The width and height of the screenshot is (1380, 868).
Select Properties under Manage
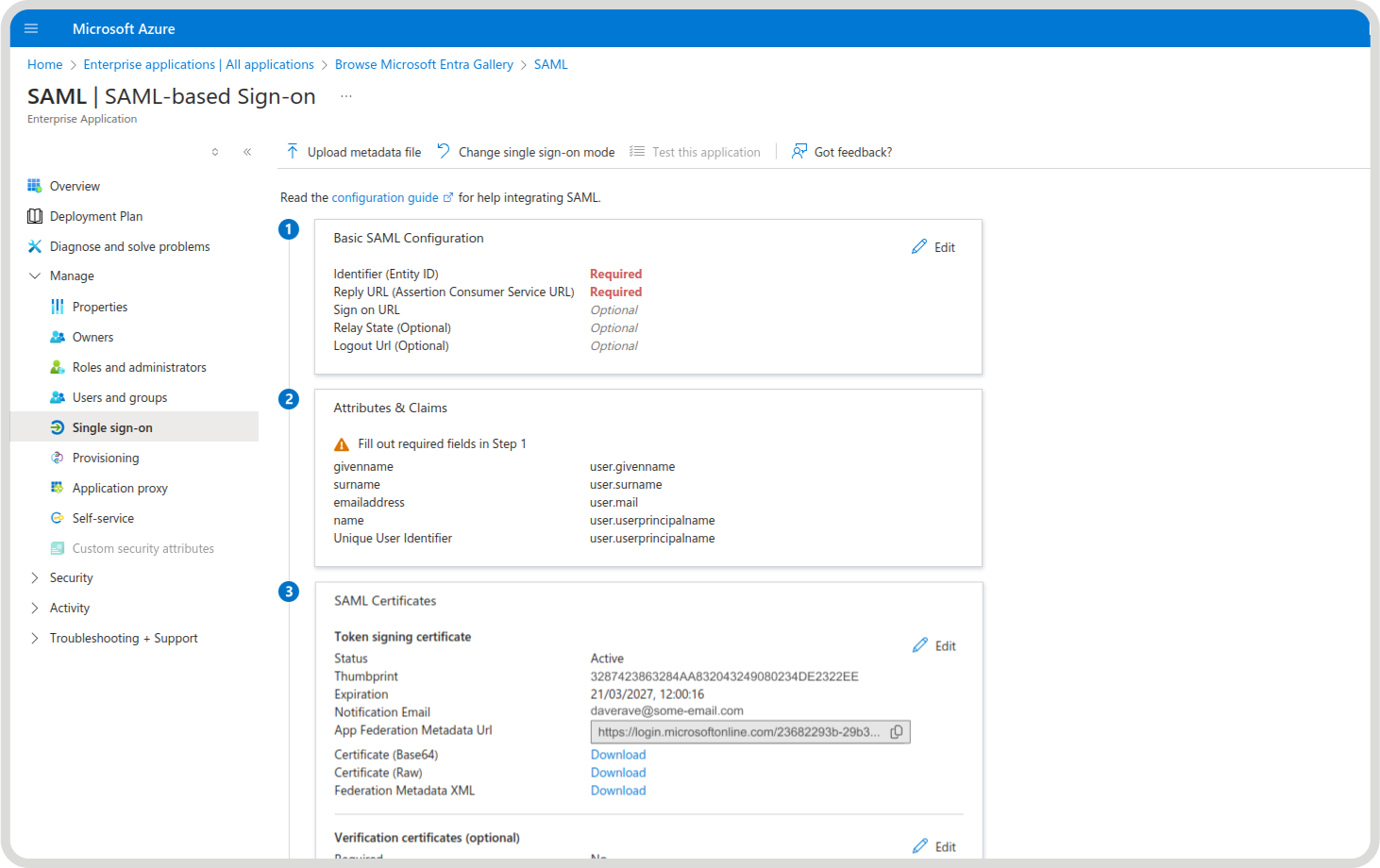click(x=100, y=307)
